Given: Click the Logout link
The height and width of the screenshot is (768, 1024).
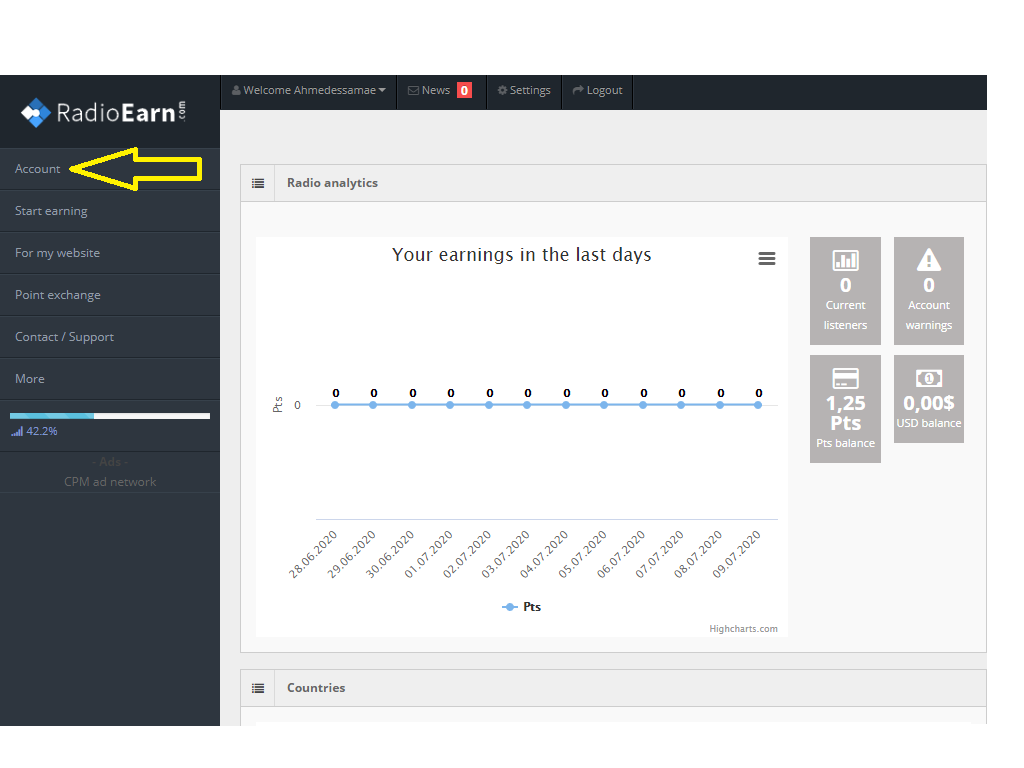Looking at the screenshot, I should click(x=598, y=91).
